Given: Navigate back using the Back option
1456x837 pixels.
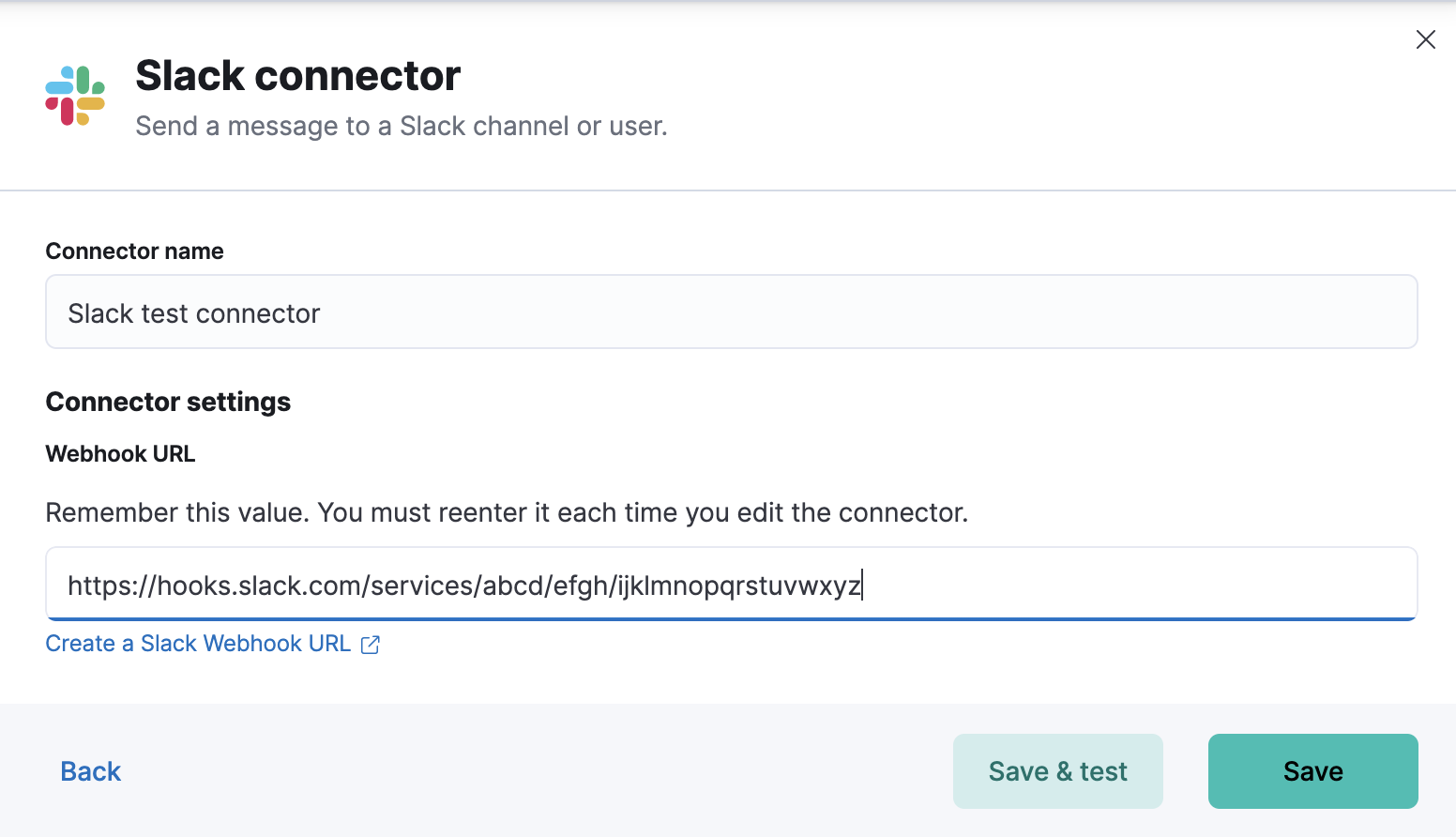Looking at the screenshot, I should click(x=90, y=770).
